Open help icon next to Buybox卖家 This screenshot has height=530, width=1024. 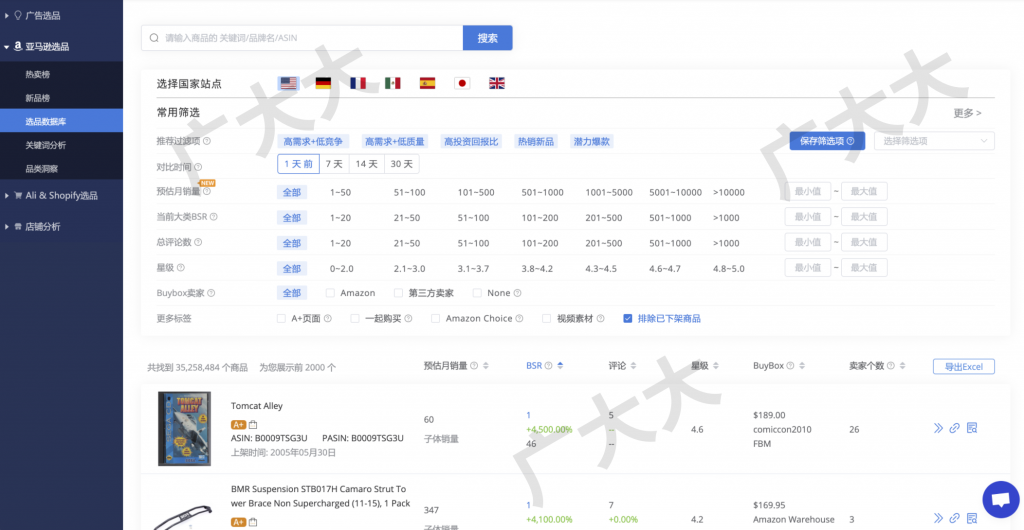pyautogui.click(x=212, y=294)
